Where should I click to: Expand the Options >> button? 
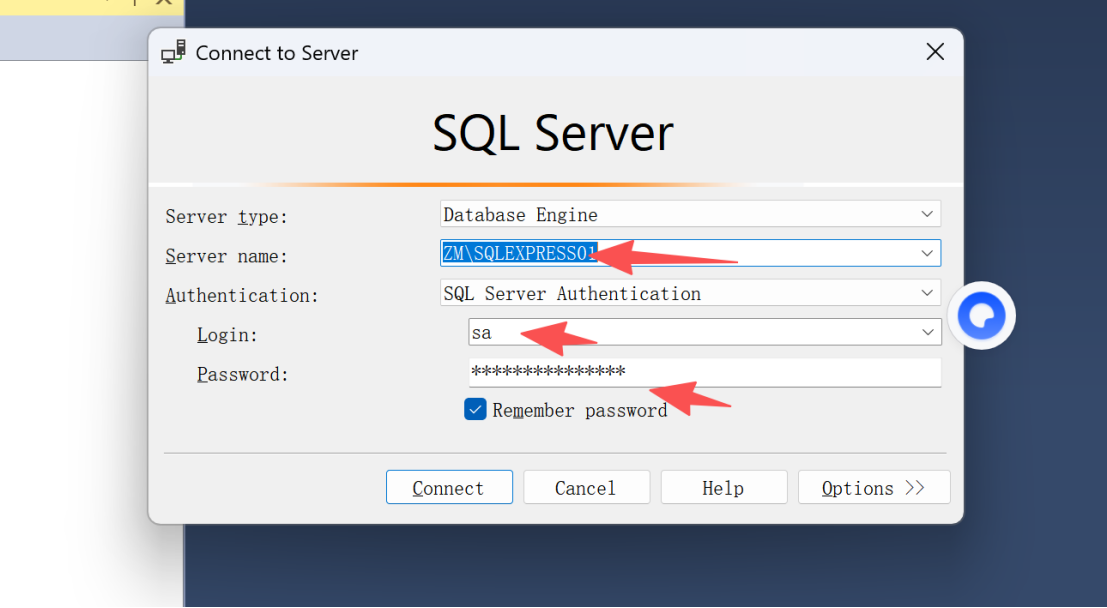point(874,487)
